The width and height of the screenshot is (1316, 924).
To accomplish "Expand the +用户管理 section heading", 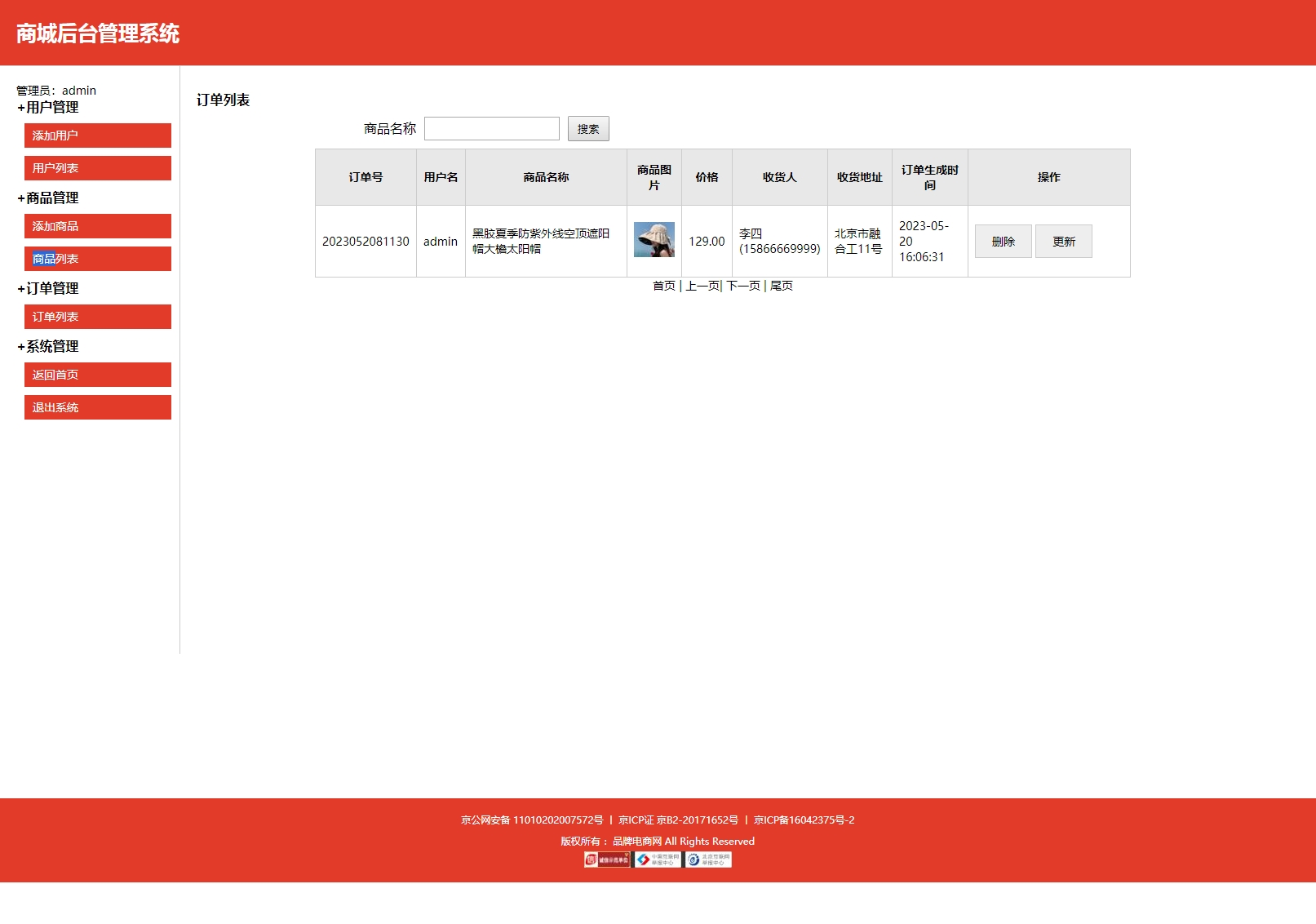I will pyautogui.click(x=48, y=107).
